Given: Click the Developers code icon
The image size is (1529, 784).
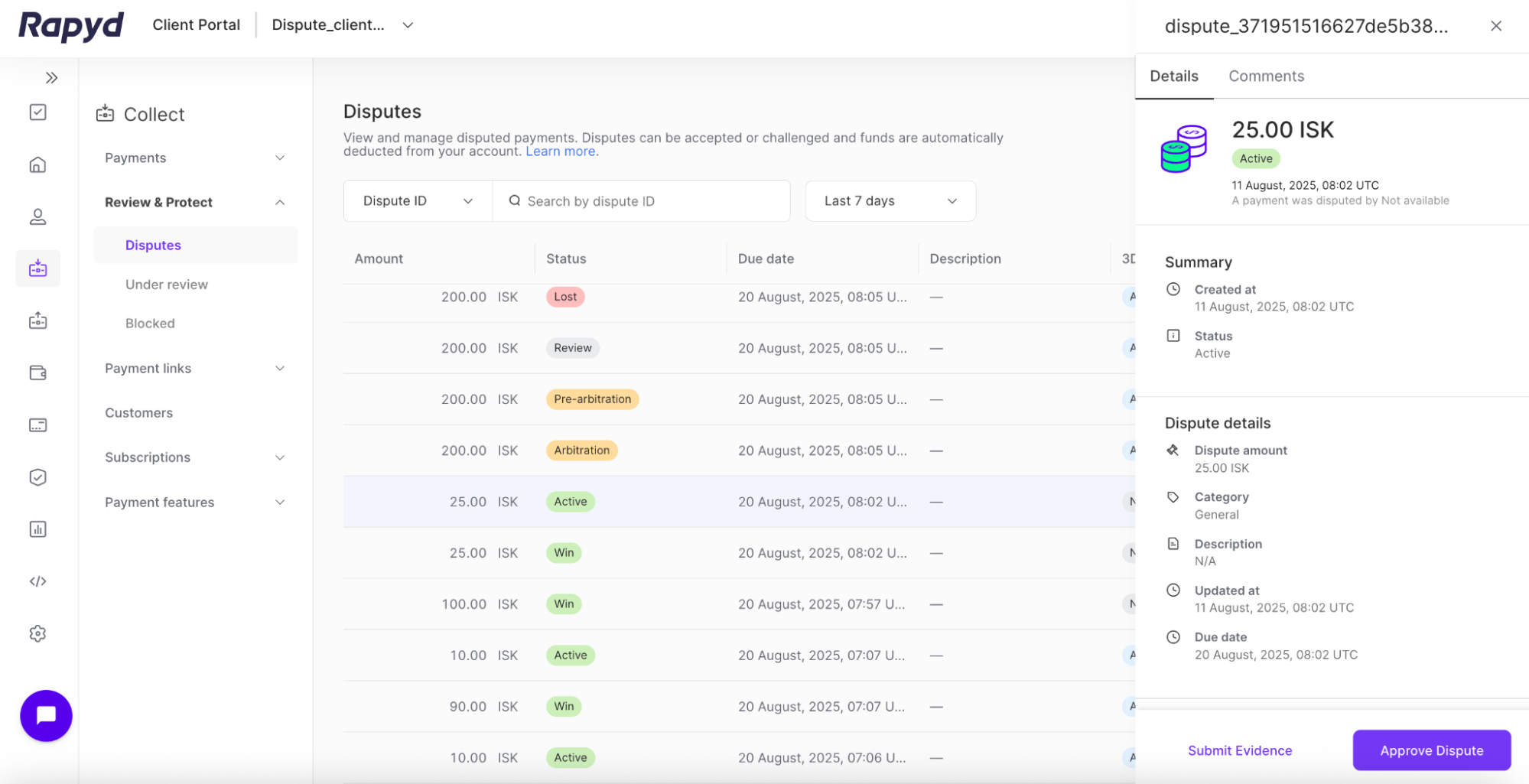Looking at the screenshot, I should point(37,581).
